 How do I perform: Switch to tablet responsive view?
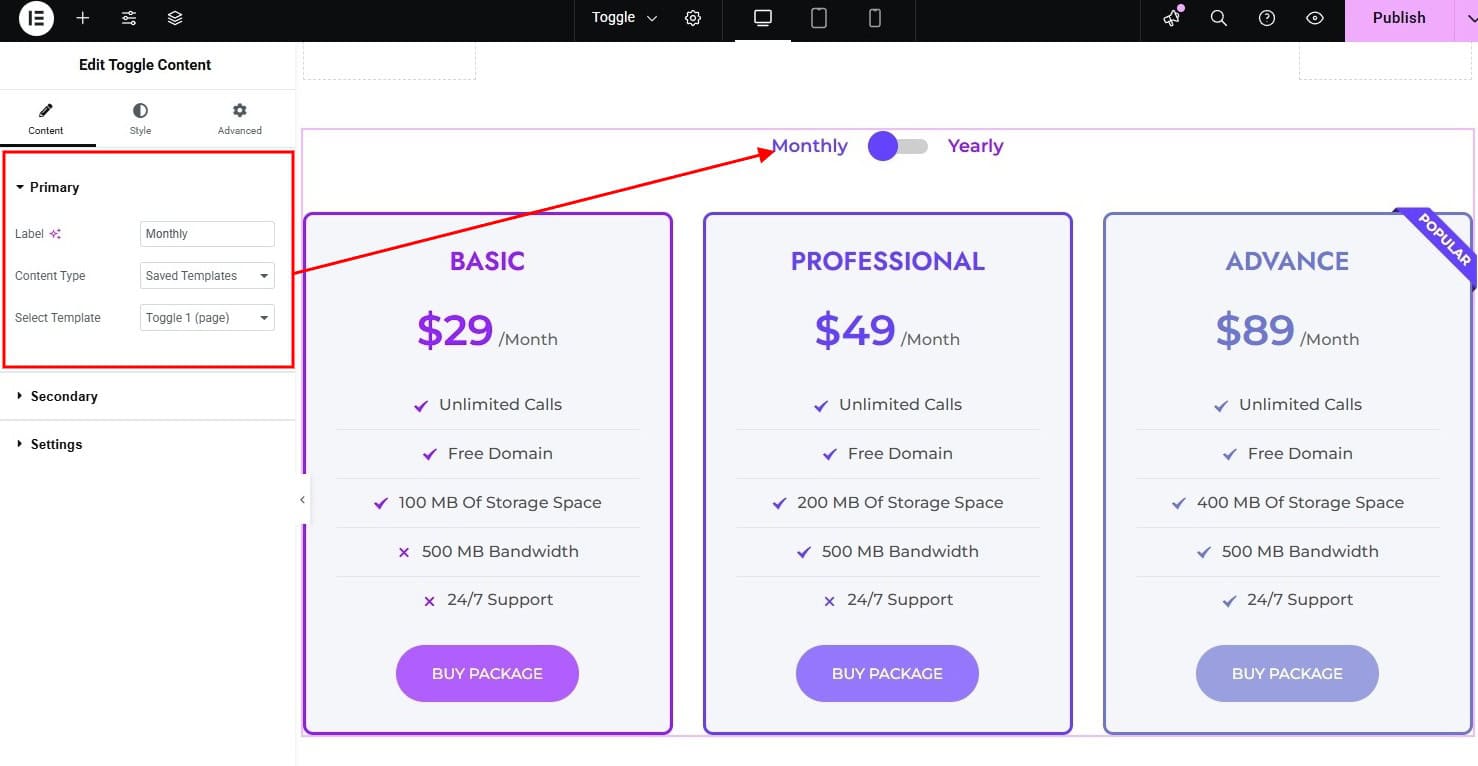(x=819, y=18)
